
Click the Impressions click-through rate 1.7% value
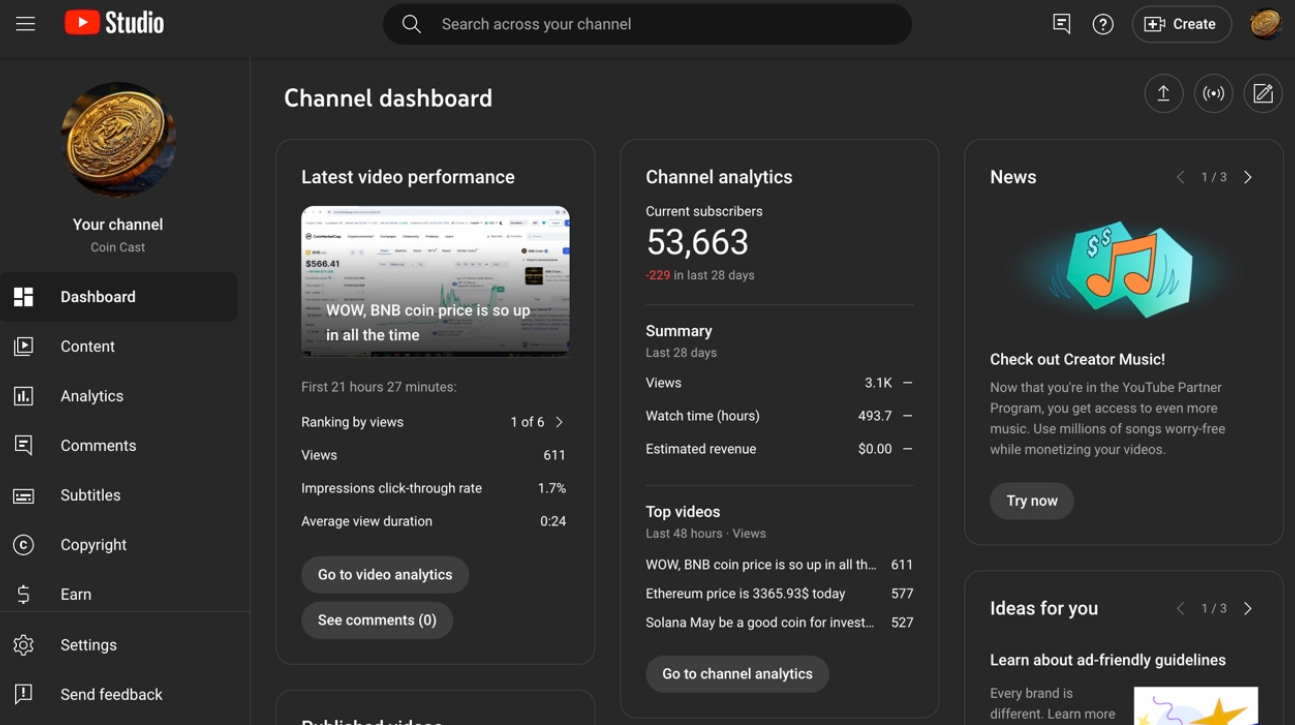[x=552, y=488]
